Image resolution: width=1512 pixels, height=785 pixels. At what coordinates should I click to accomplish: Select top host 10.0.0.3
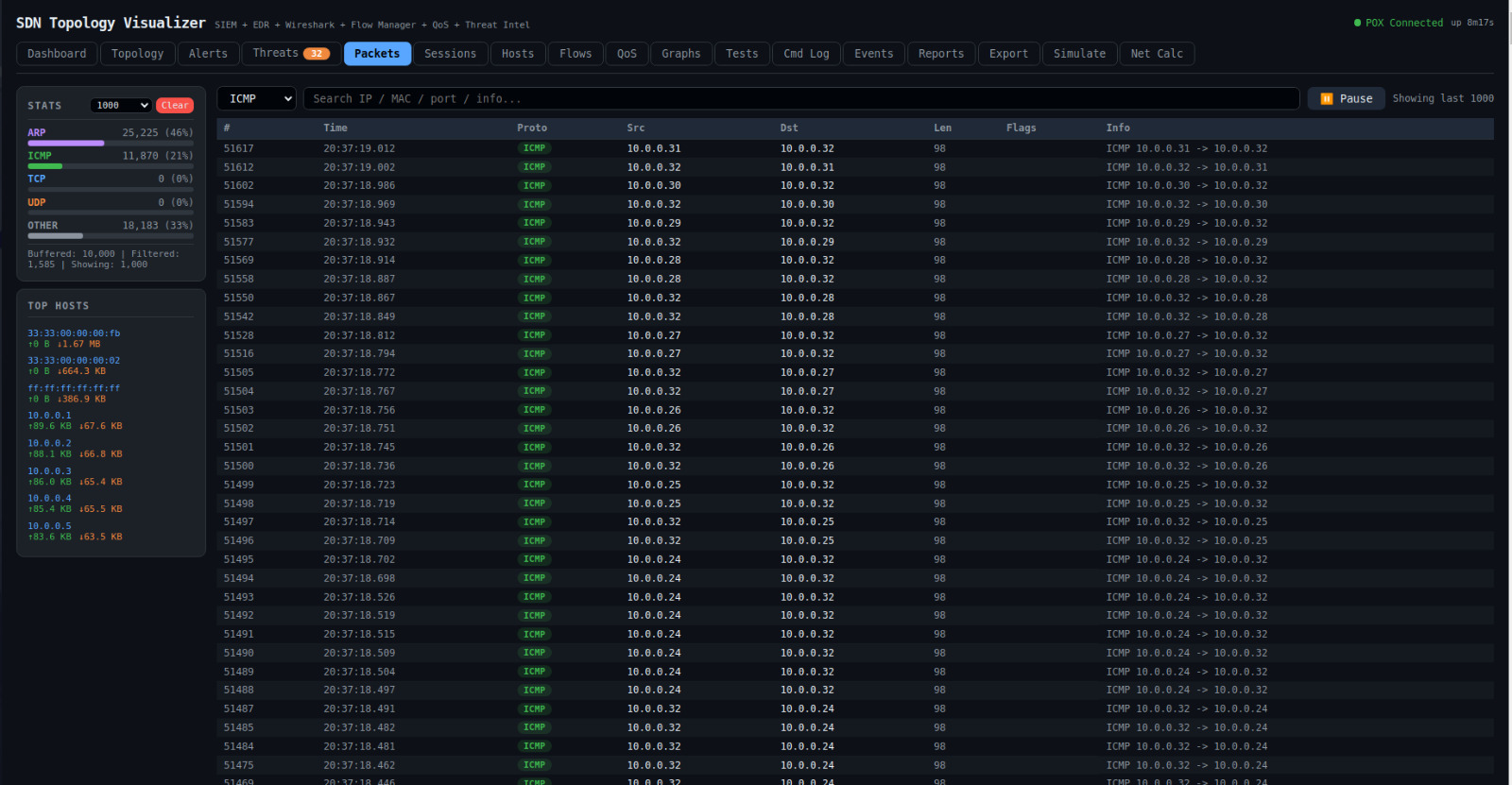click(x=49, y=471)
